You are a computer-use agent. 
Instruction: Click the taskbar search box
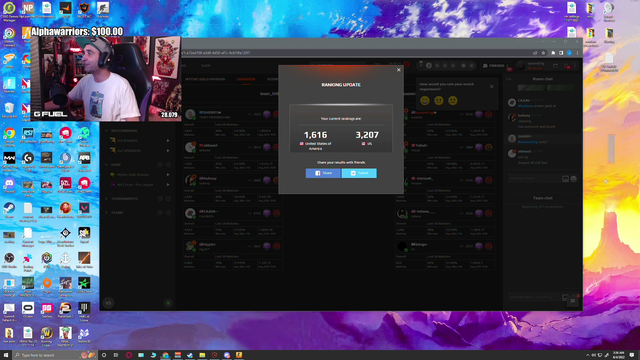point(55,355)
